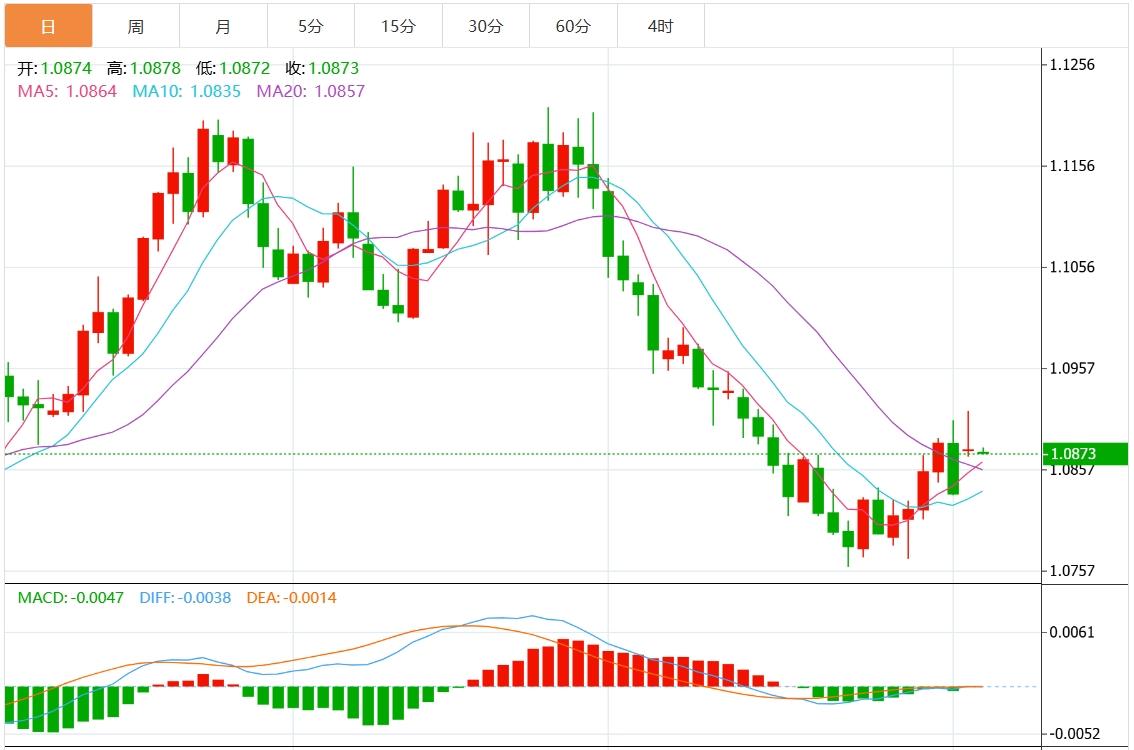Select the 日 daily timeframe tab
Viewport: 1134px width, 750px height.
pyautogui.click(x=48, y=26)
